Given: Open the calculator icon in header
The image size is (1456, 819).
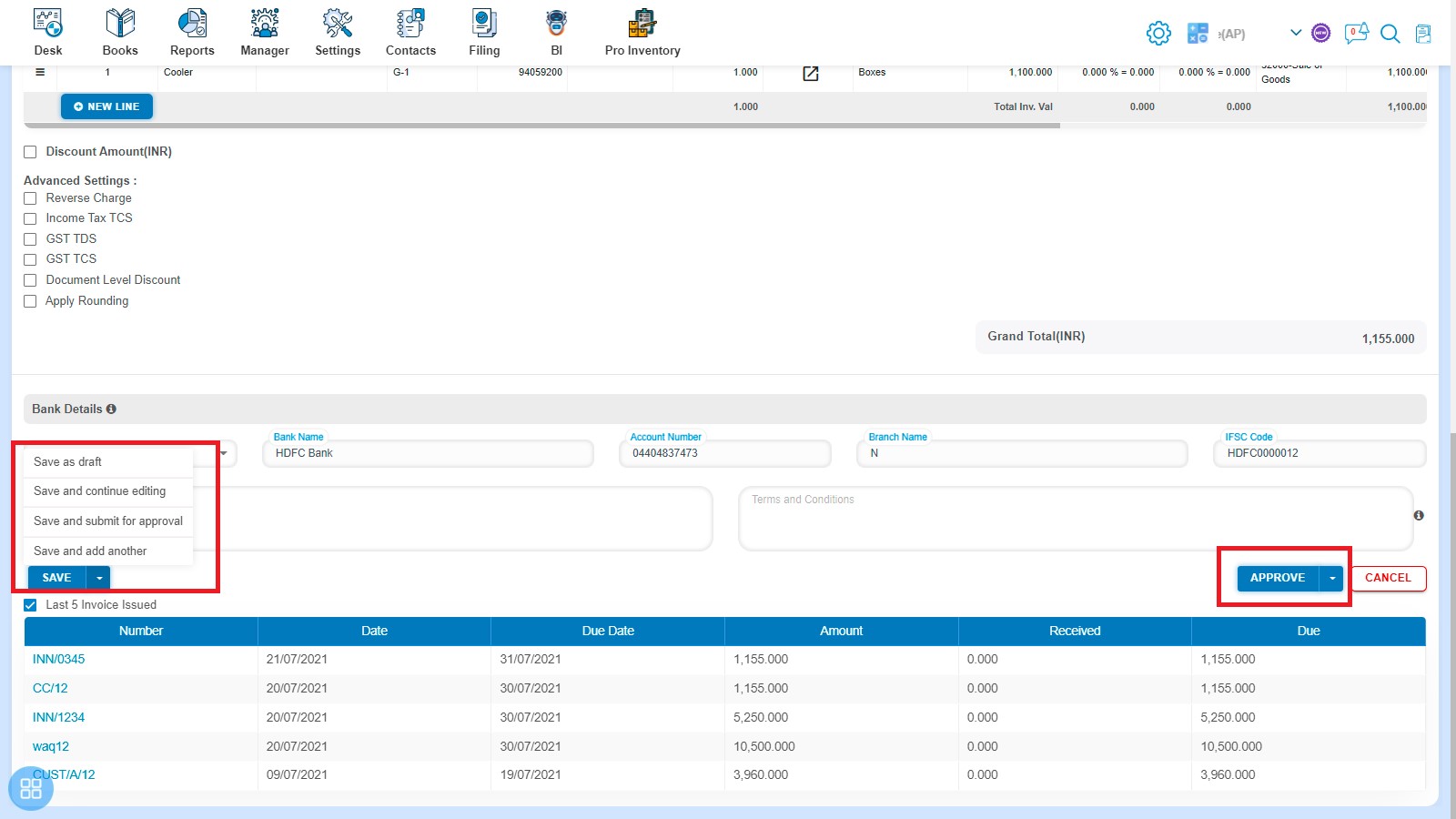Looking at the screenshot, I should pos(1198,34).
